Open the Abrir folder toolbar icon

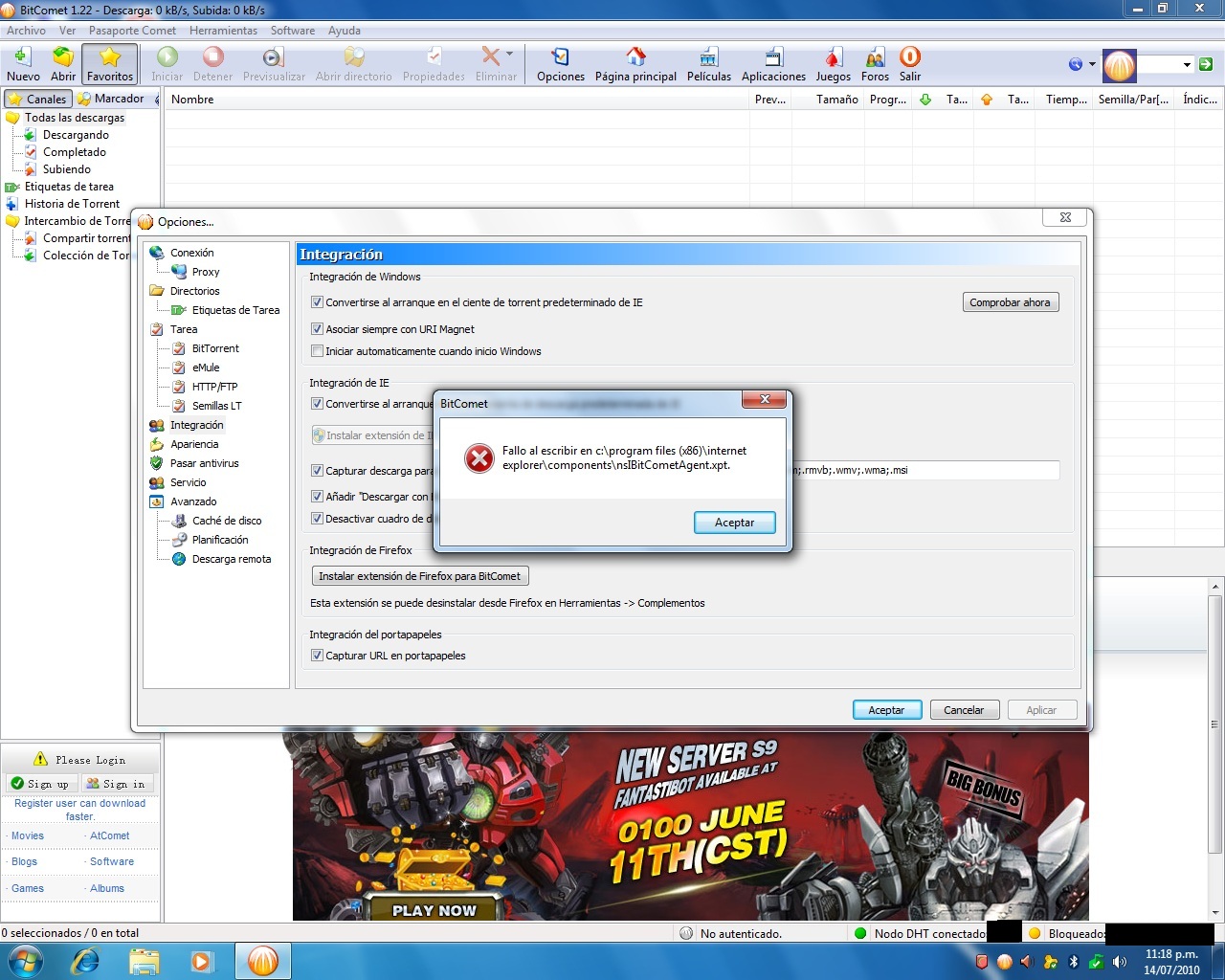point(63,57)
